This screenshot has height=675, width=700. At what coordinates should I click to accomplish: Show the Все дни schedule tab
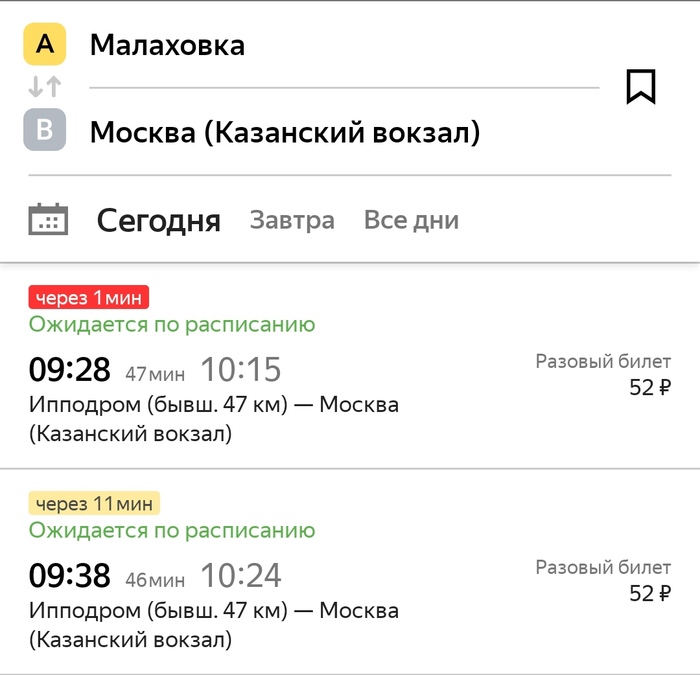(x=411, y=220)
